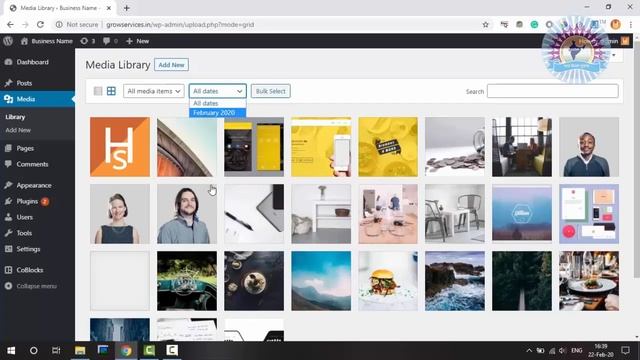Screen dimensions: 640x360
Task: Select the burger thumbnail
Action: [388, 281]
